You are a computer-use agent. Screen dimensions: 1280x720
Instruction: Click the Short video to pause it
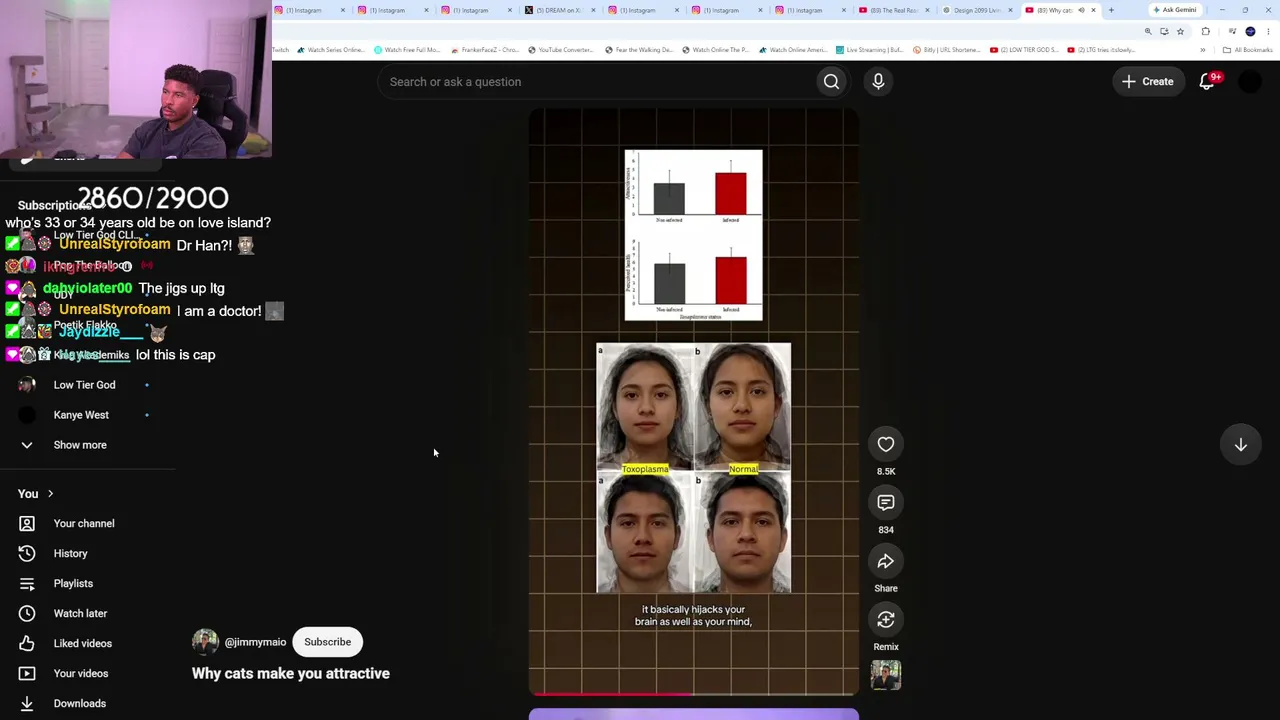[x=693, y=400]
